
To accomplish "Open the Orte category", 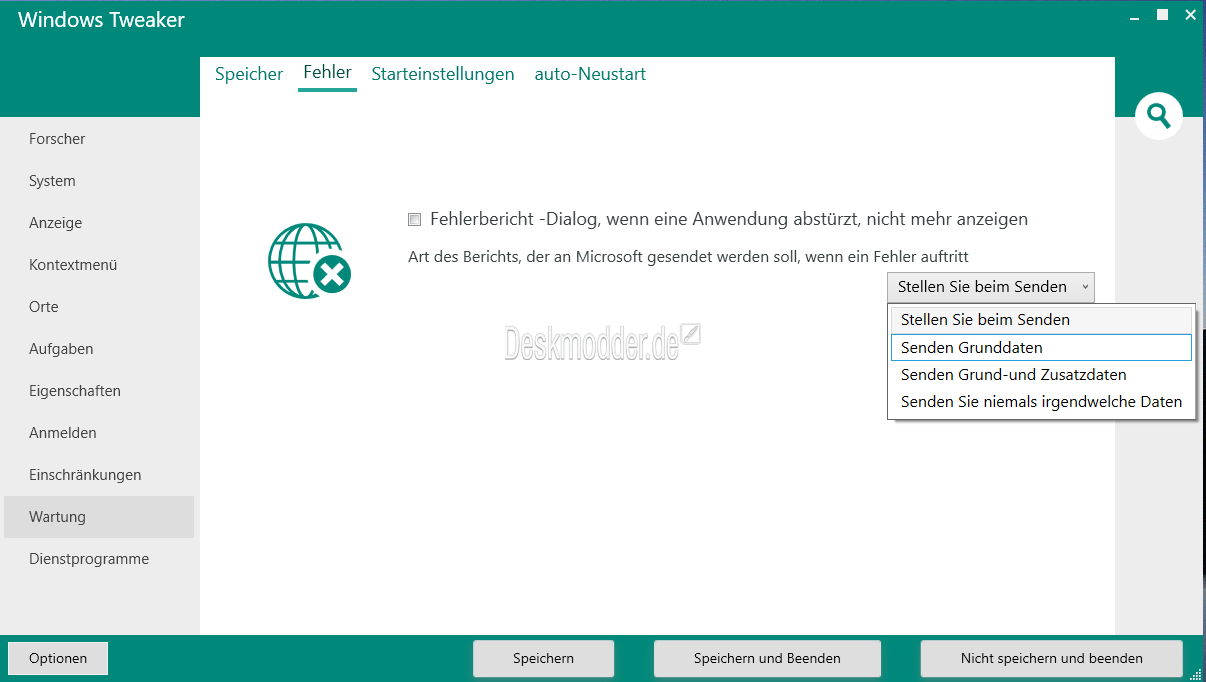I will click(99, 307).
